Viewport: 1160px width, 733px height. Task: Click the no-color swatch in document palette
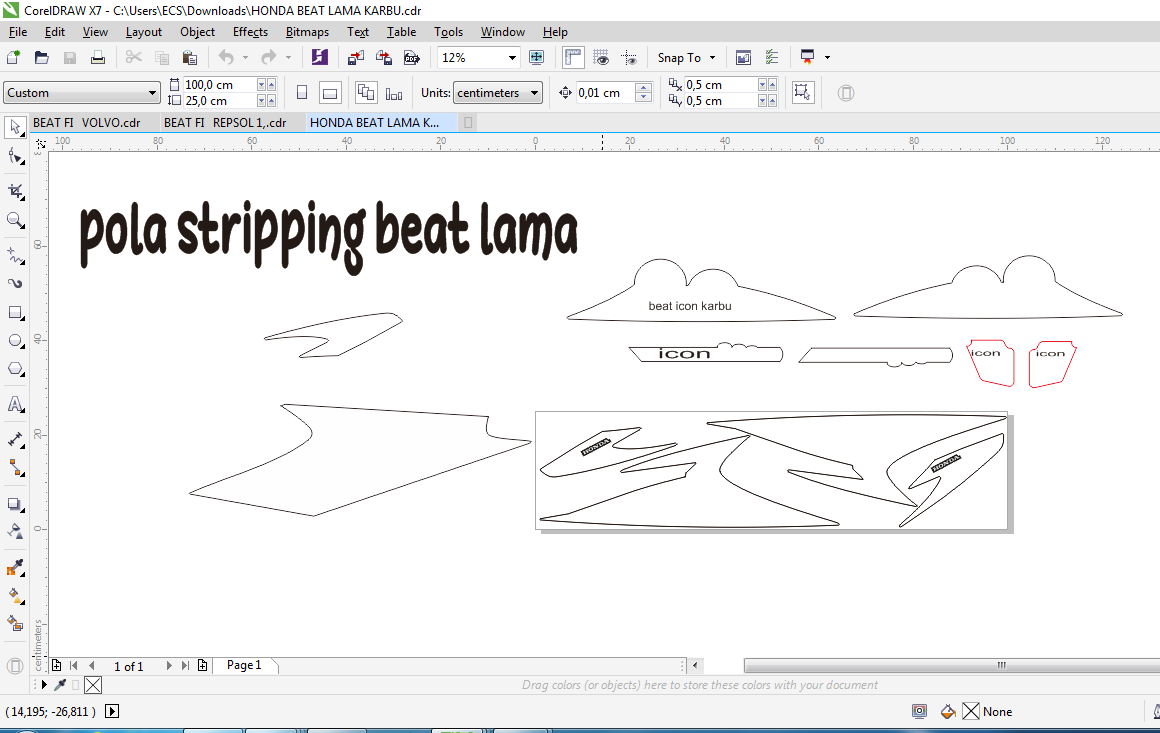[x=92, y=685]
